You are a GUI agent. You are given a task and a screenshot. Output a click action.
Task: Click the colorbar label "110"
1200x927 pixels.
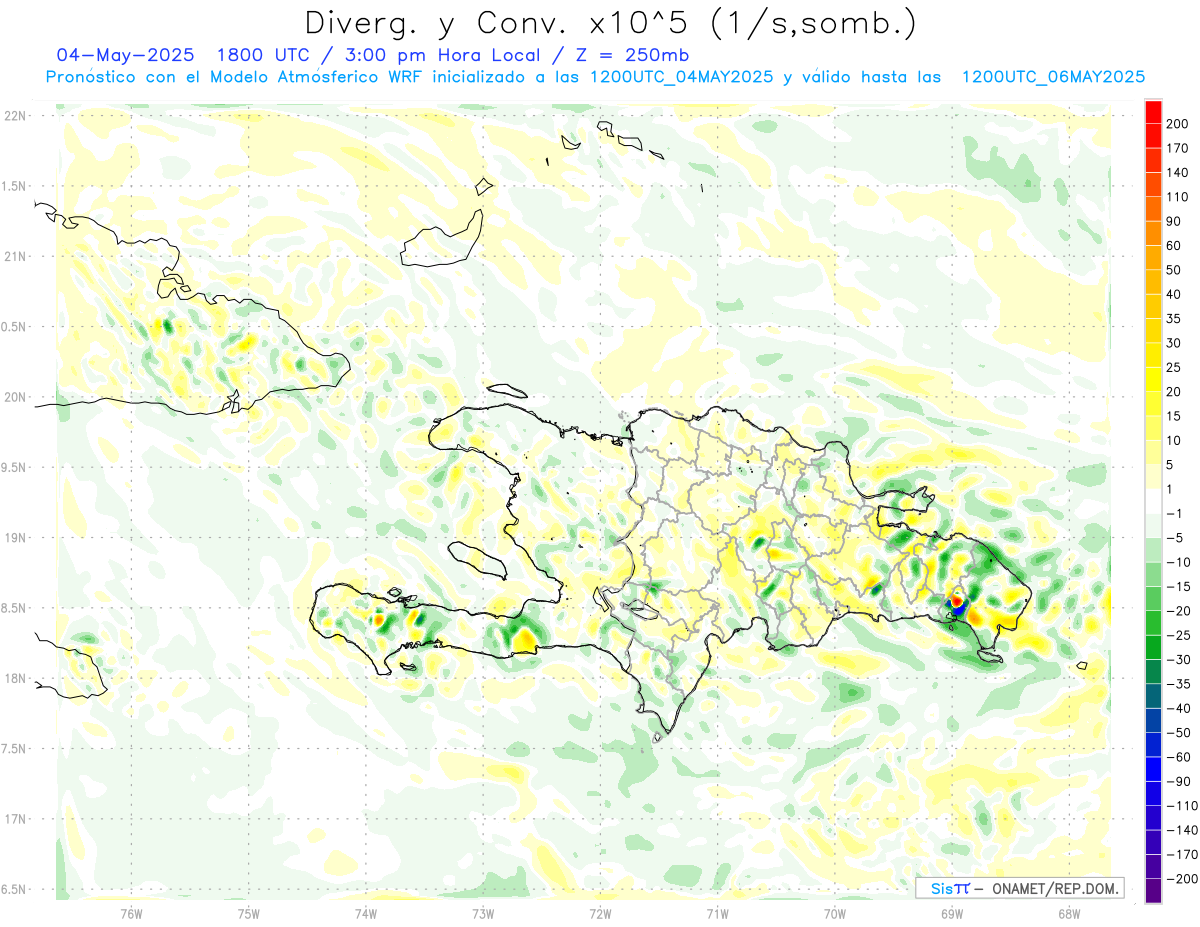[x=1178, y=197]
